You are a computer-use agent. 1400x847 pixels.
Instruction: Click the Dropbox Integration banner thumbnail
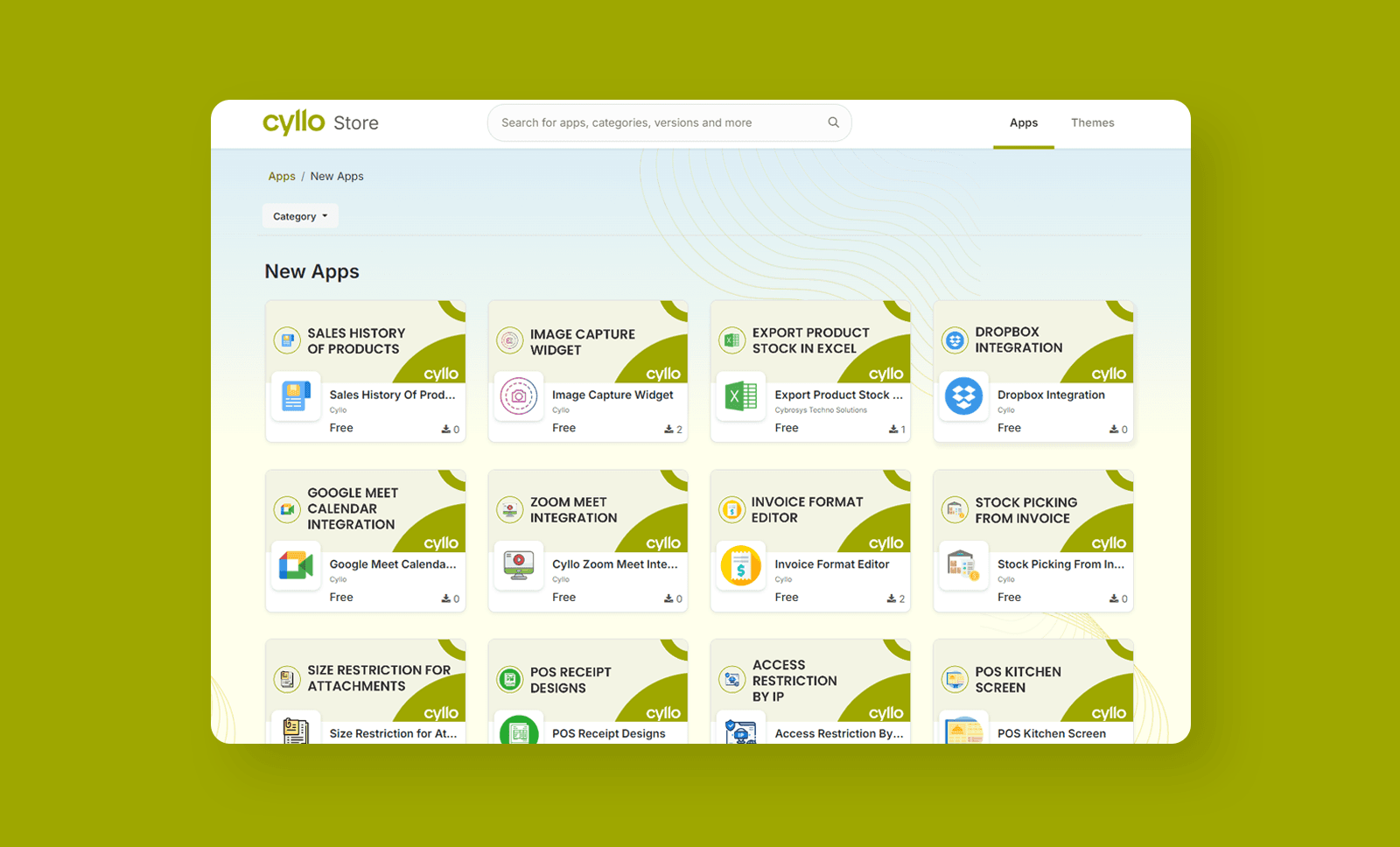[1032, 341]
